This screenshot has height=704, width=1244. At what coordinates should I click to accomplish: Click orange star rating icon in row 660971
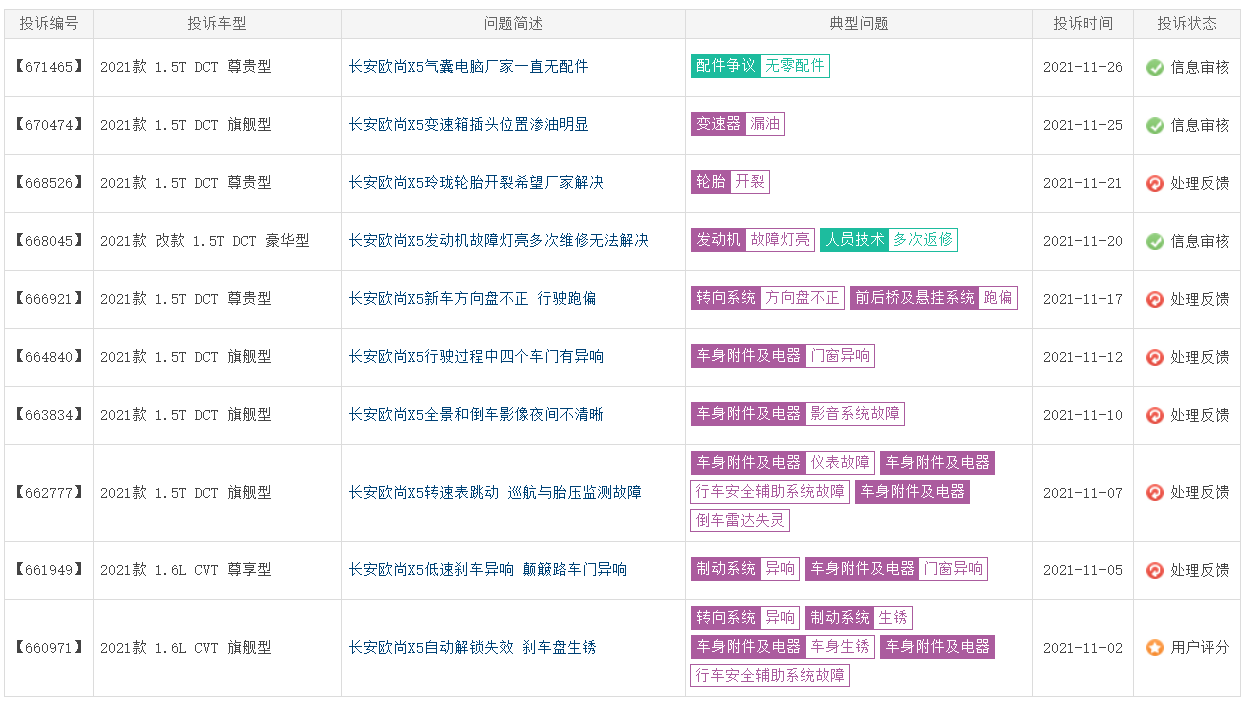[1155, 647]
